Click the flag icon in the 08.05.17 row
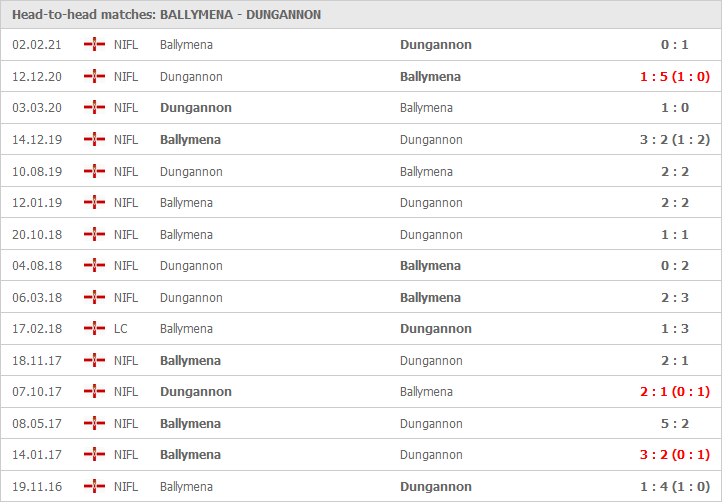Viewport: 722px width, 502px height. click(x=95, y=424)
